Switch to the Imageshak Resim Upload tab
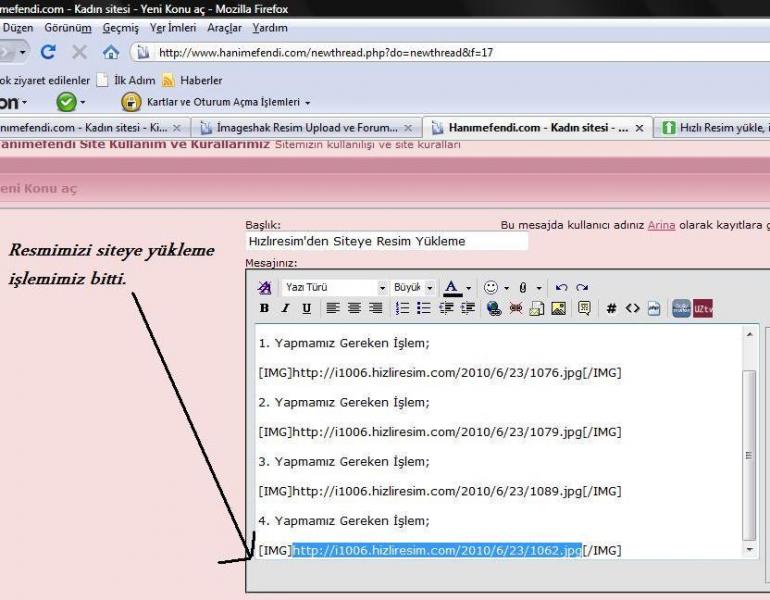Viewport: 770px width, 600px height. [305, 128]
